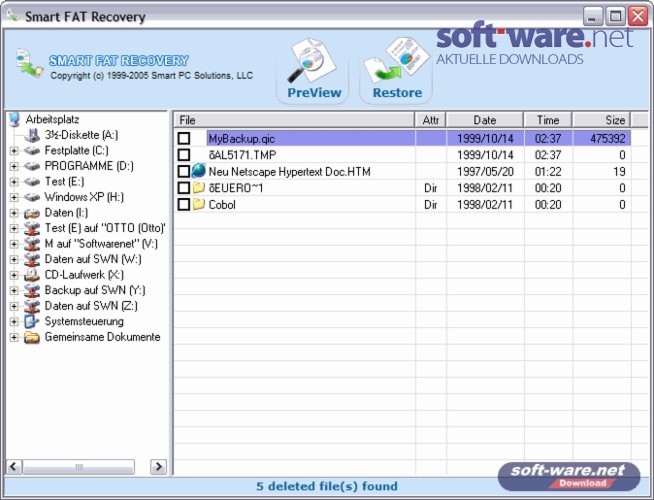Screen dimensions: 654x500
Task: Select the Test (E) auf OTTO network icon
Action: tap(32, 229)
